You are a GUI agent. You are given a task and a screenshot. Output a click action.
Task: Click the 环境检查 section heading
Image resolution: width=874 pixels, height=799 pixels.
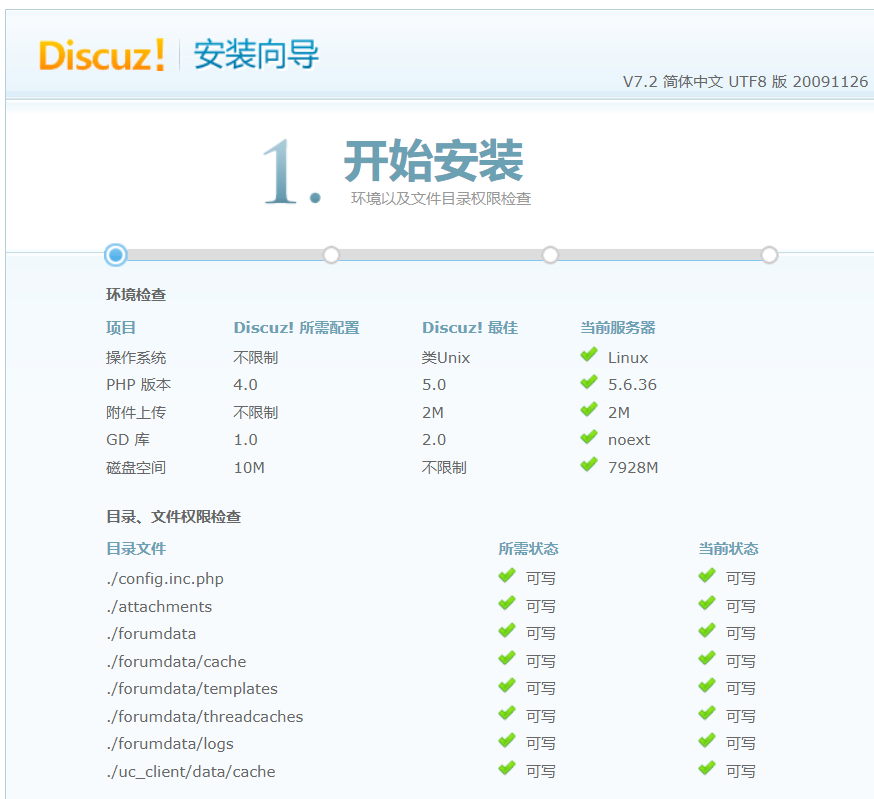tap(136, 294)
